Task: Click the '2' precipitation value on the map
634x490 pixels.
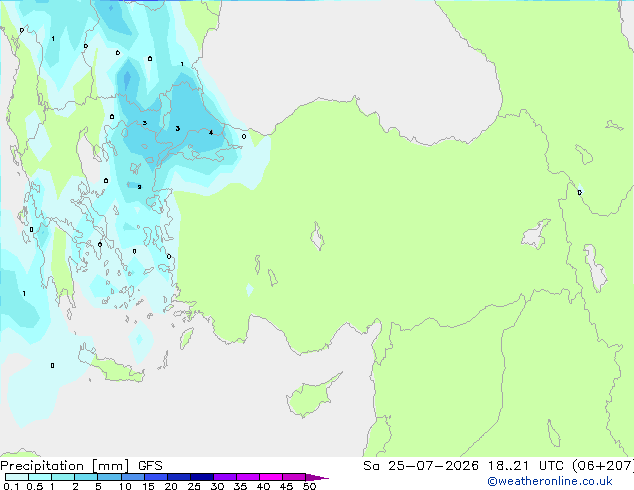Action: tap(139, 187)
